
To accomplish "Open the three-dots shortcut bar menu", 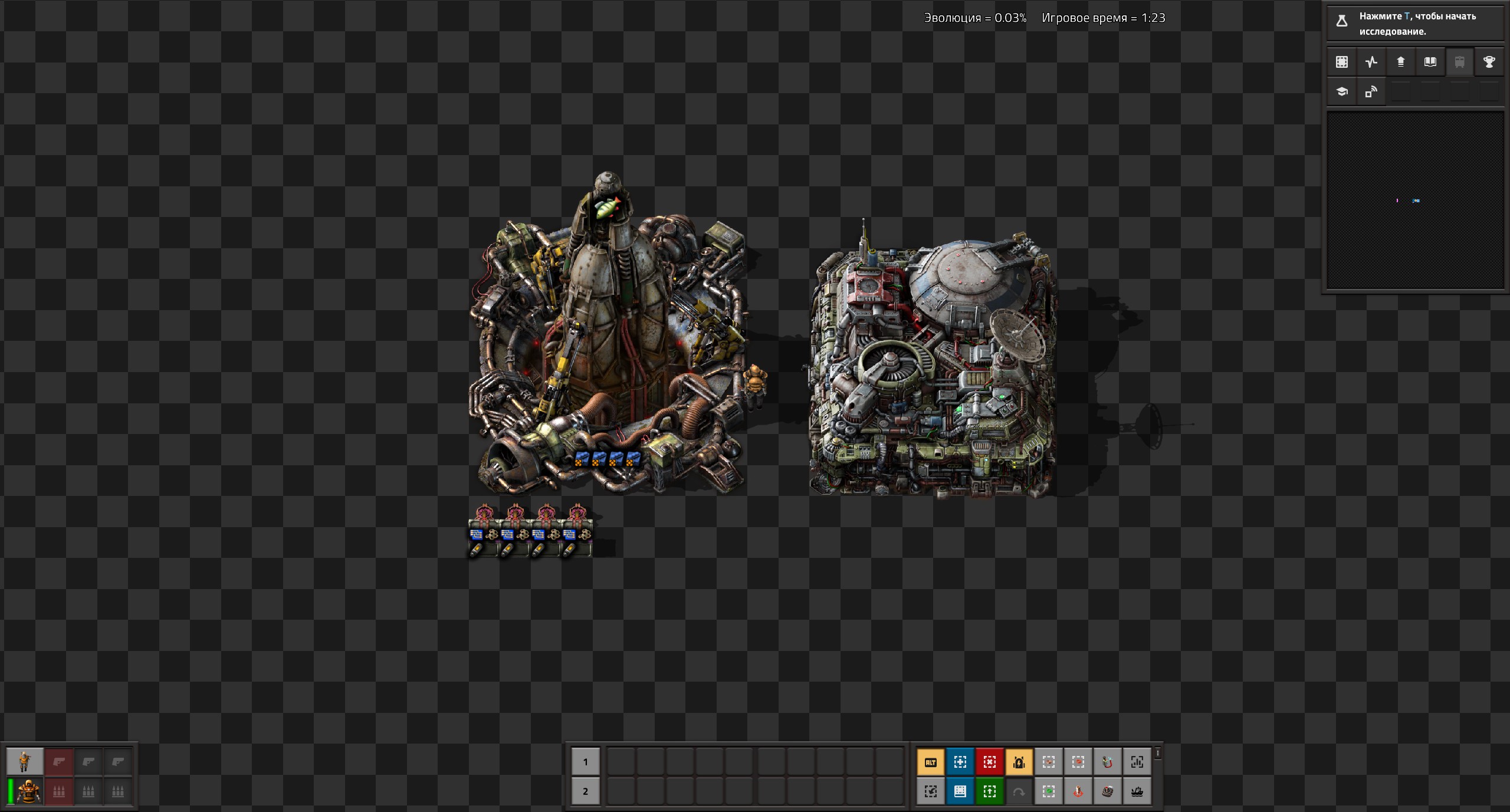I will [x=1158, y=753].
